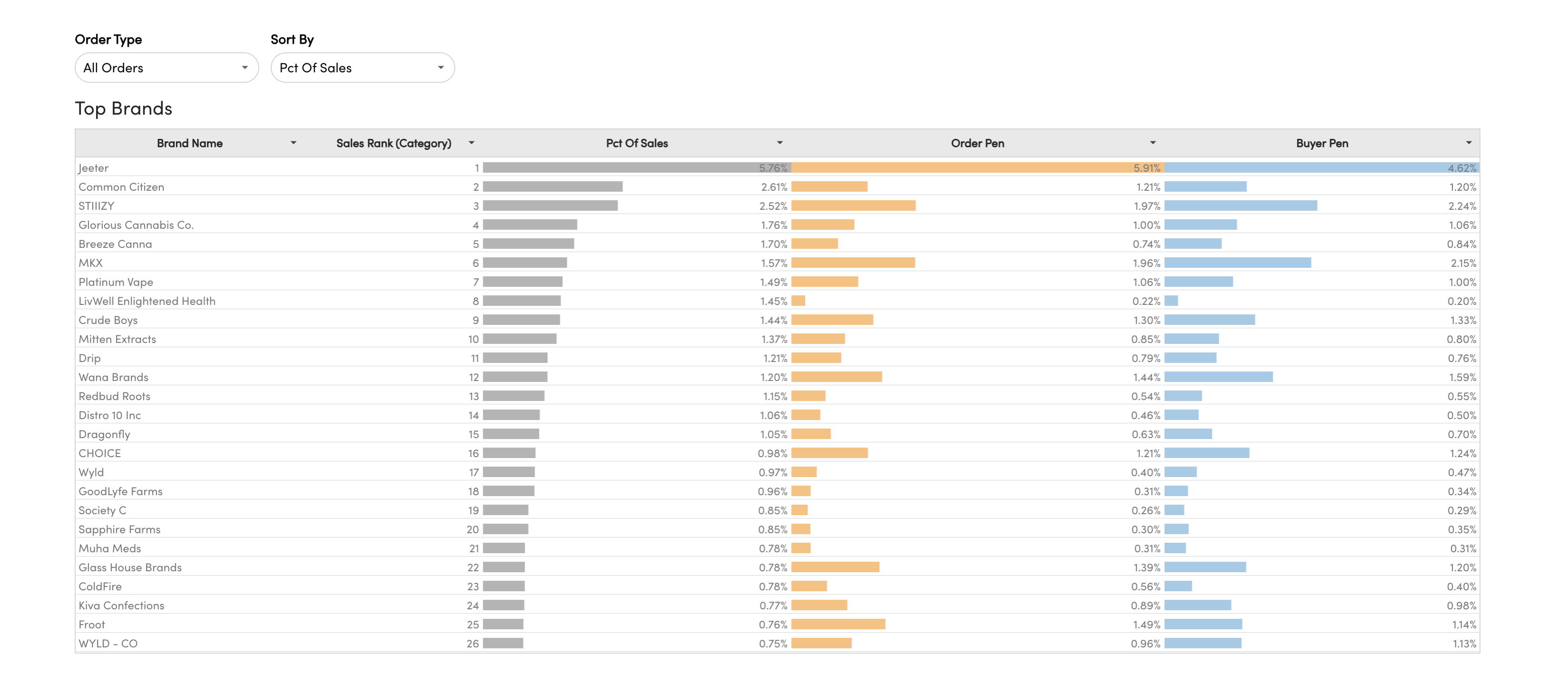The width and height of the screenshot is (1568, 684).
Task: Click Crude Boys' 1.44% Pct Of Sales value
Action: click(x=774, y=320)
